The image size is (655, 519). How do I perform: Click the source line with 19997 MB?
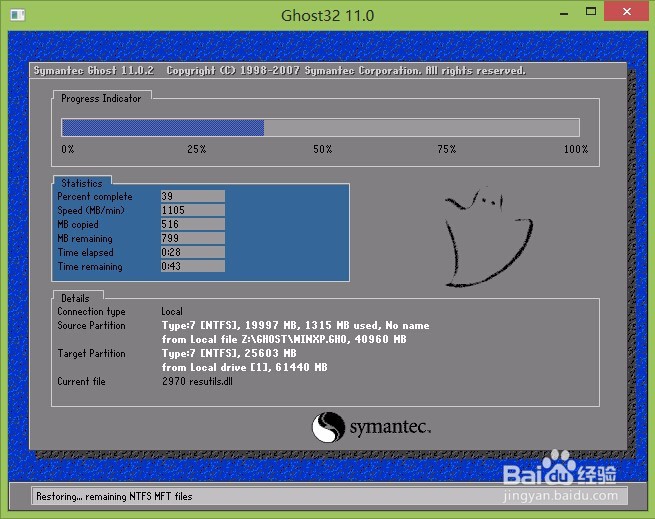(x=296, y=326)
